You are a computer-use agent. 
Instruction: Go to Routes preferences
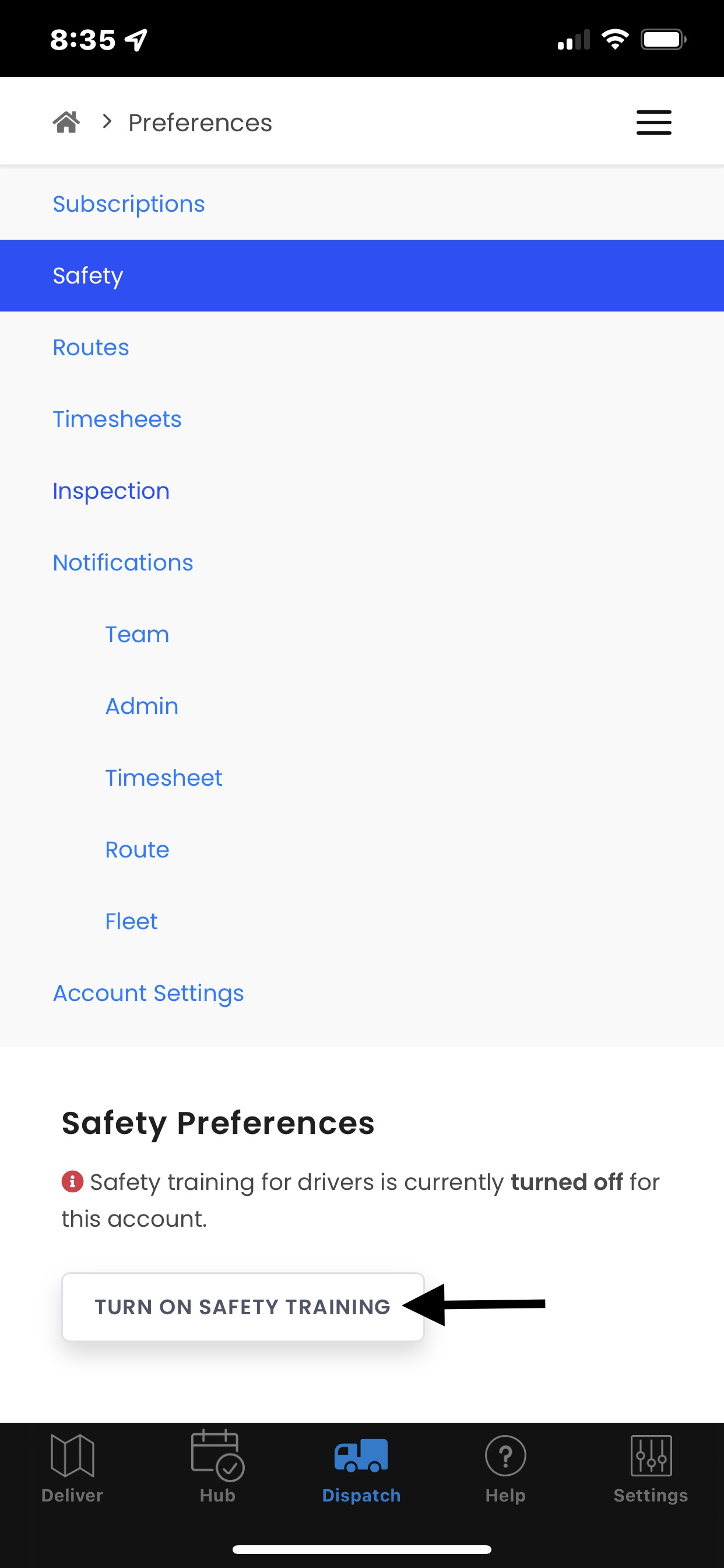pos(361,348)
